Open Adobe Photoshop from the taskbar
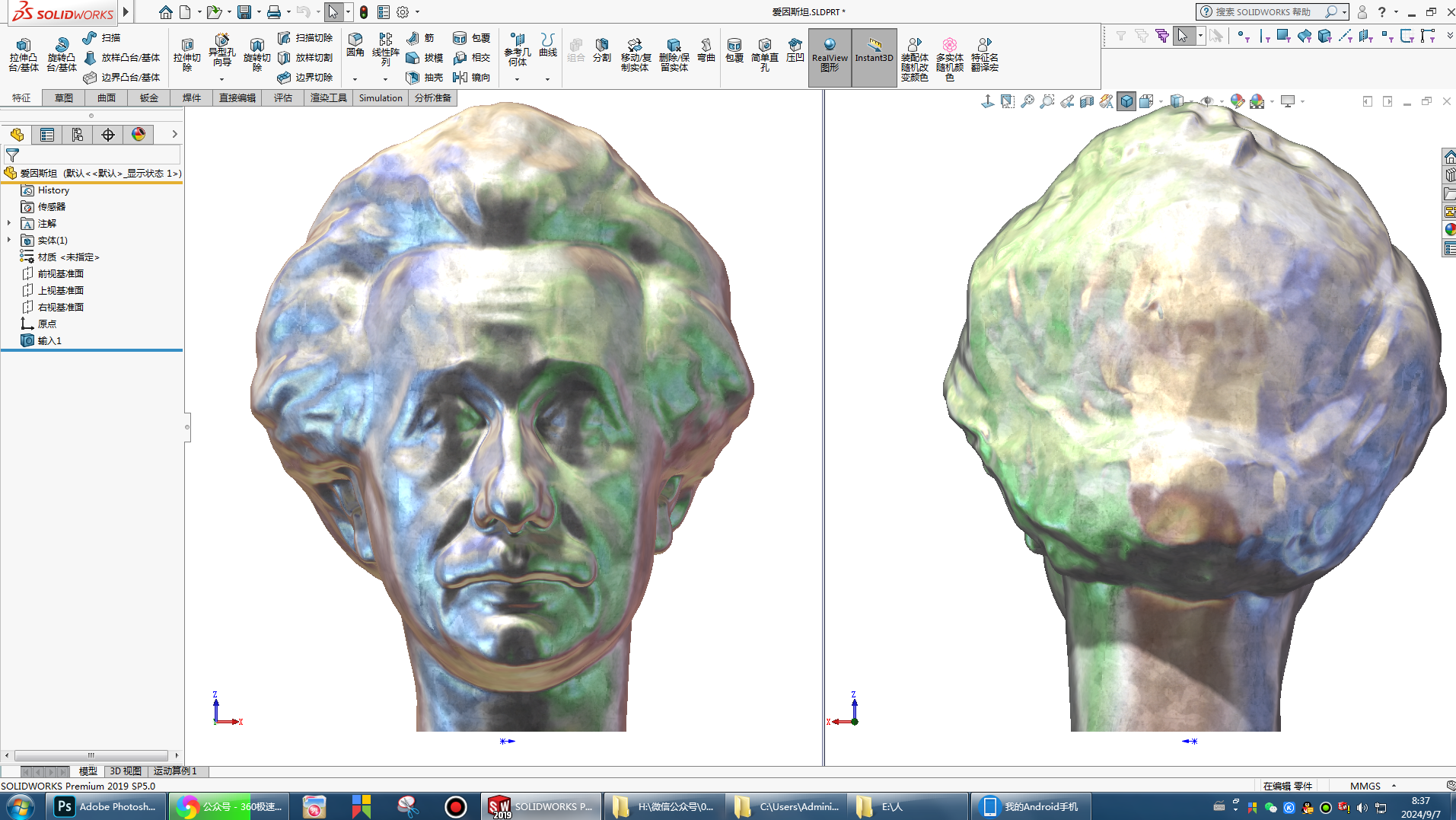 (x=107, y=806)
